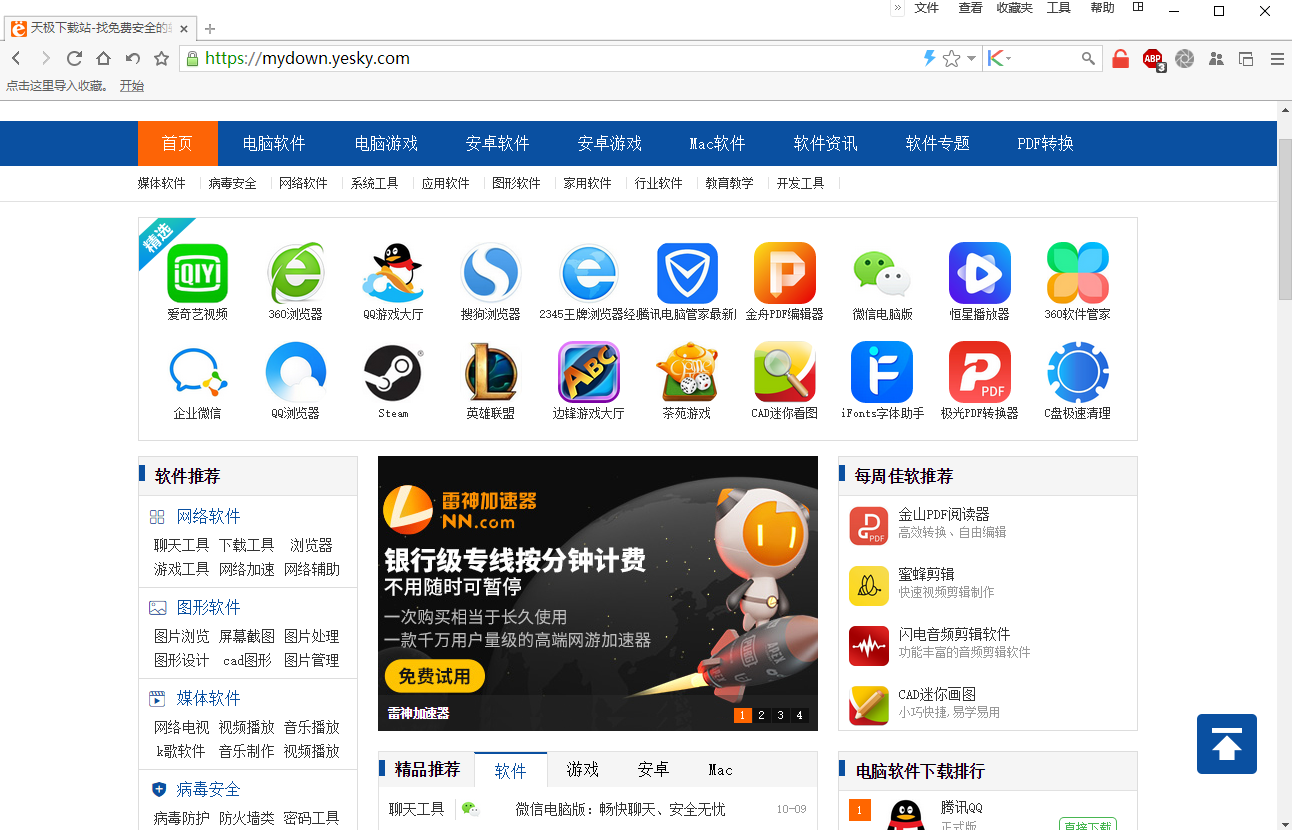Open the Jiguang PDF converter icon
The height and width of the screenshot is (830, 1292).
pos(980,372)
